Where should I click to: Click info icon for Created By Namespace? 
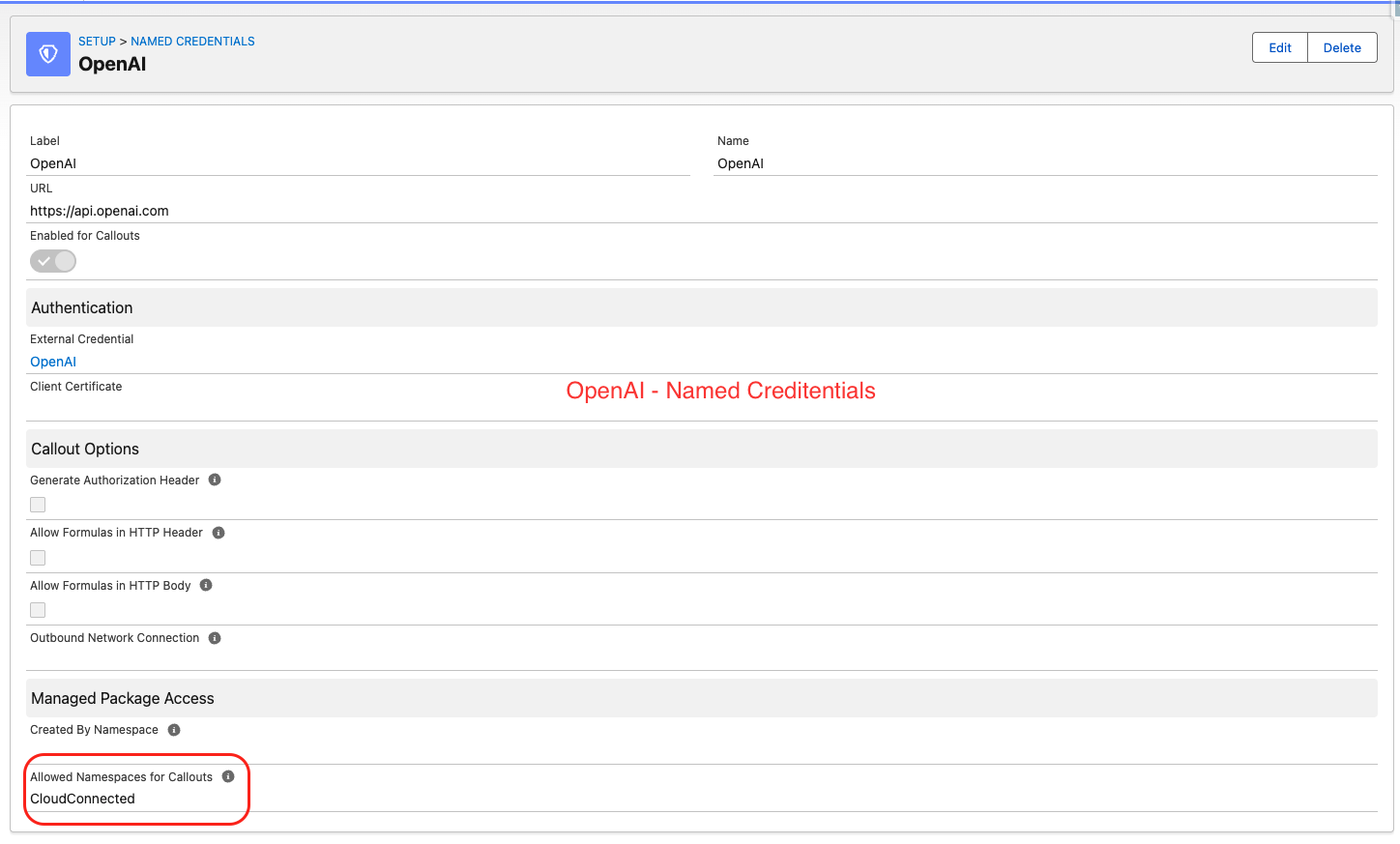[174, 730]
